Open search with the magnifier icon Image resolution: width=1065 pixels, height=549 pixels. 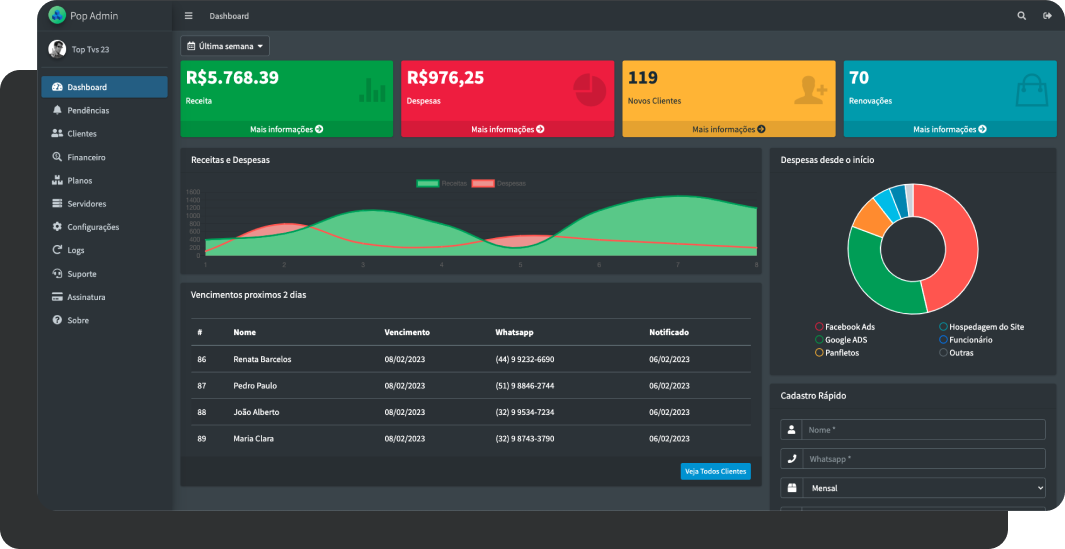point(1021,16)
